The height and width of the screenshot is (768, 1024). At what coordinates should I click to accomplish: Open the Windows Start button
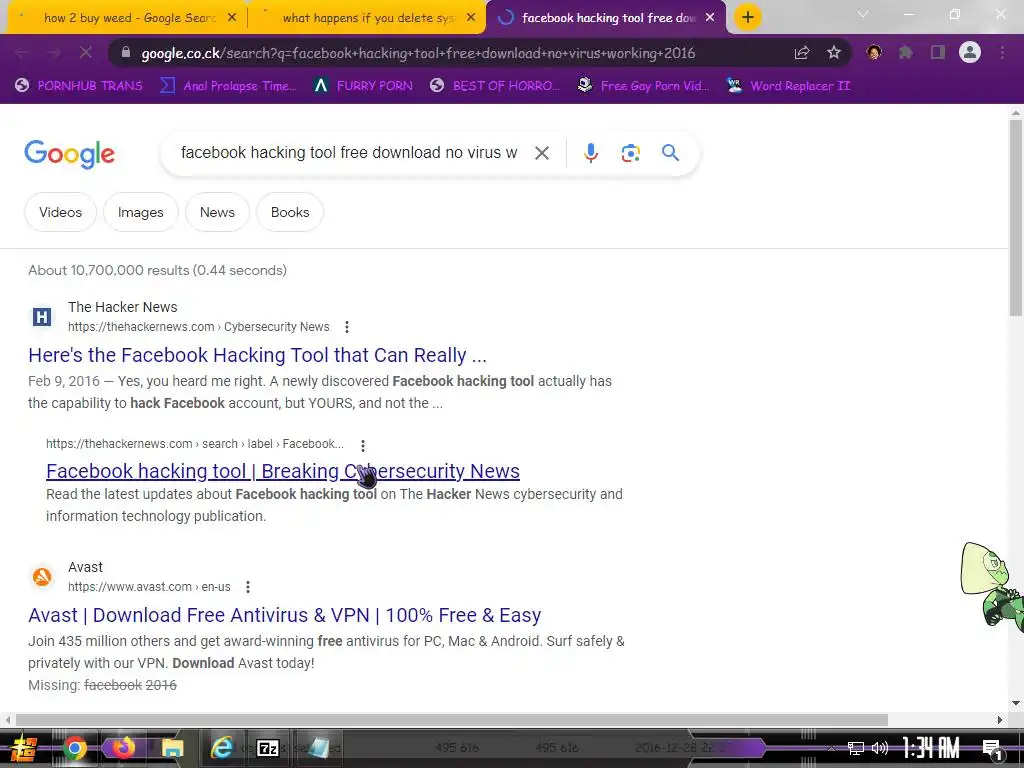click(x=24, y=748)
